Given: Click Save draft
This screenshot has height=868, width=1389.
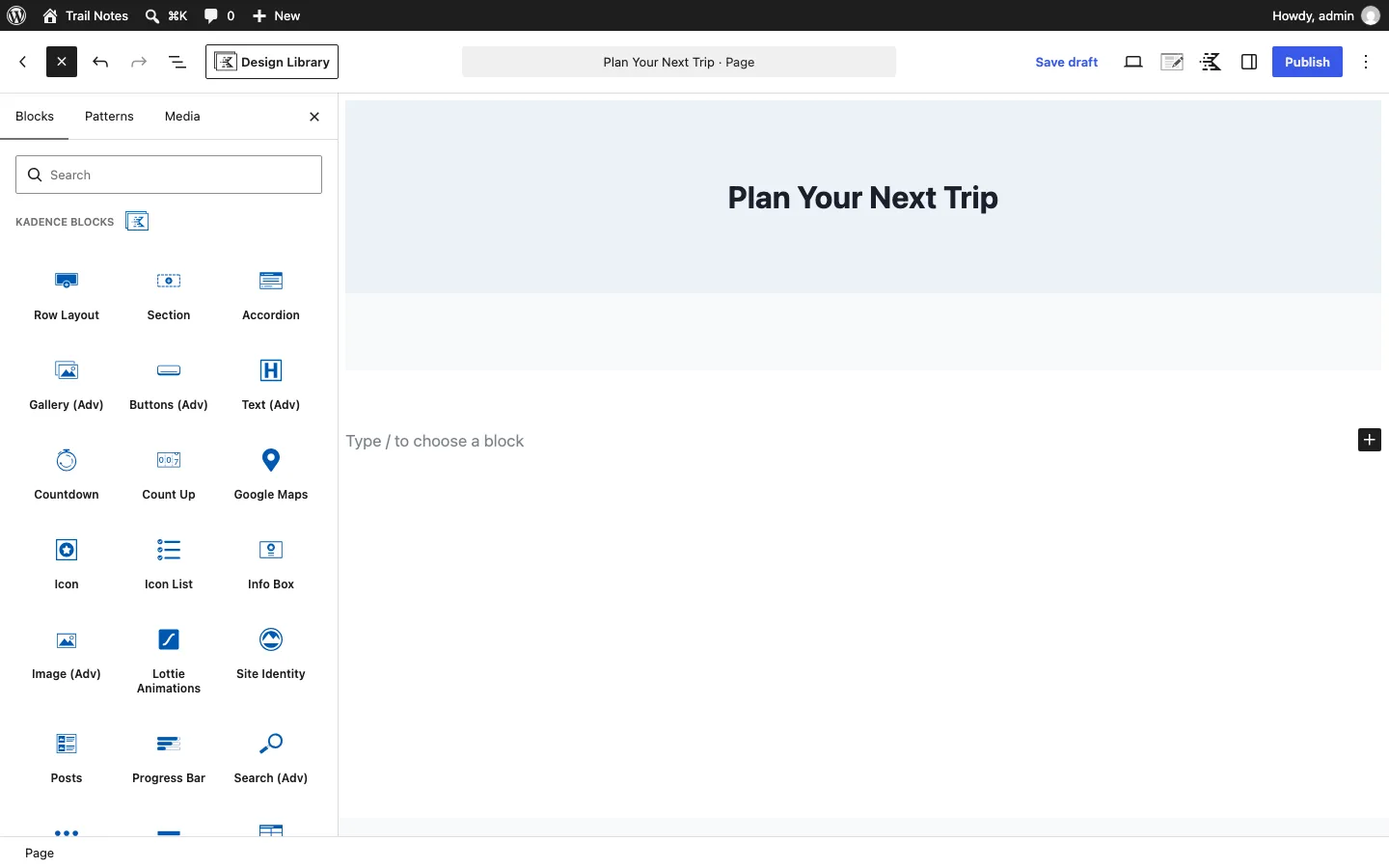Looking at the screenshot, I should (1067, 62).
